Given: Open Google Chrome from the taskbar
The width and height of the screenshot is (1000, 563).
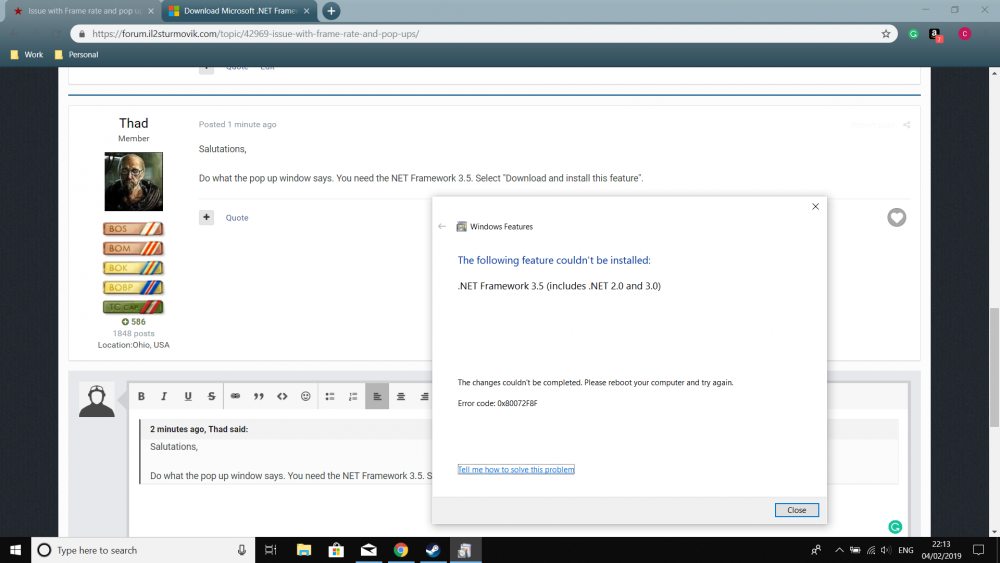Looking at the screenshot, I should coord(401,550).
